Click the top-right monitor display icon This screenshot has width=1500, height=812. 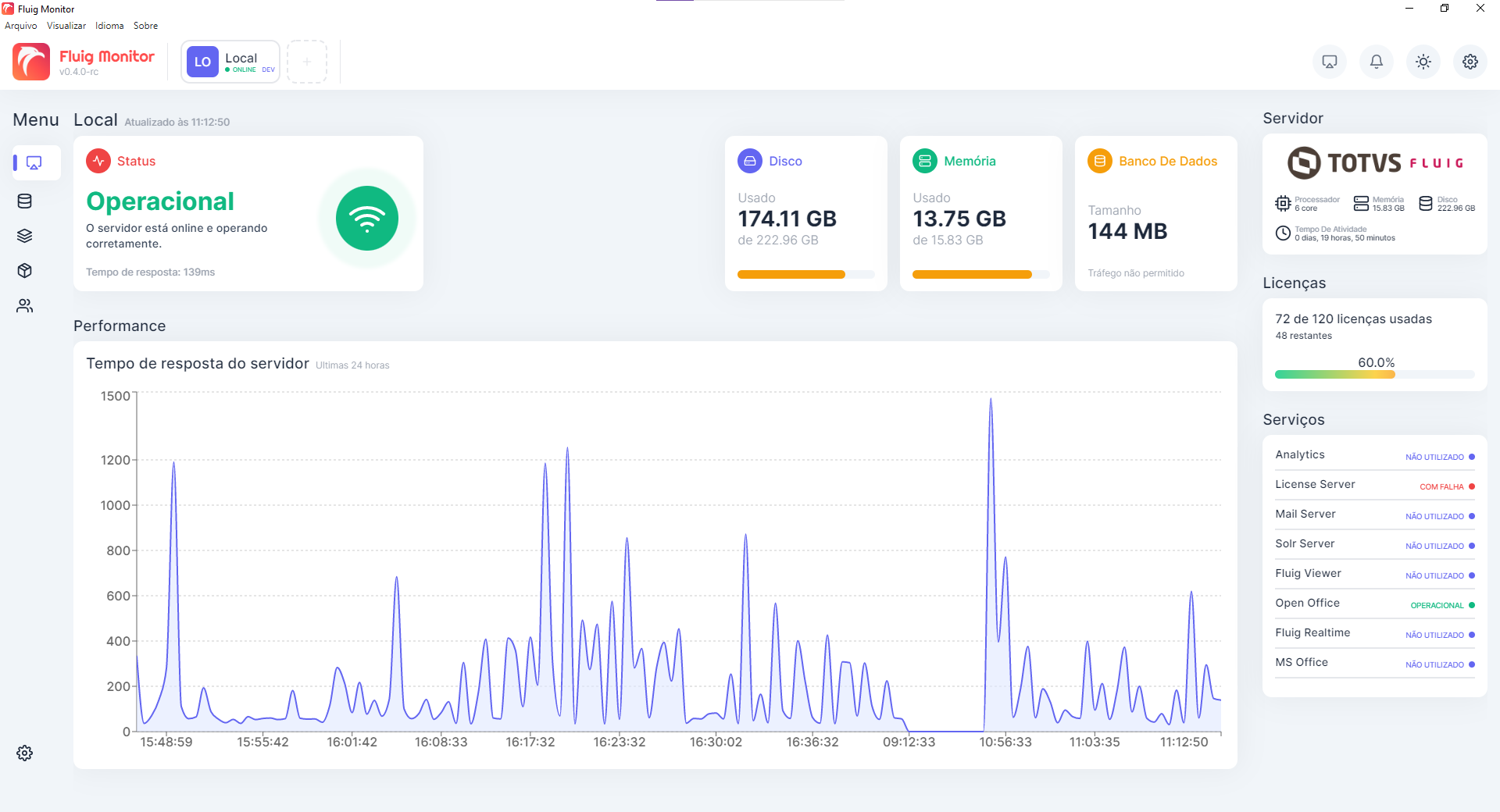1329,62
